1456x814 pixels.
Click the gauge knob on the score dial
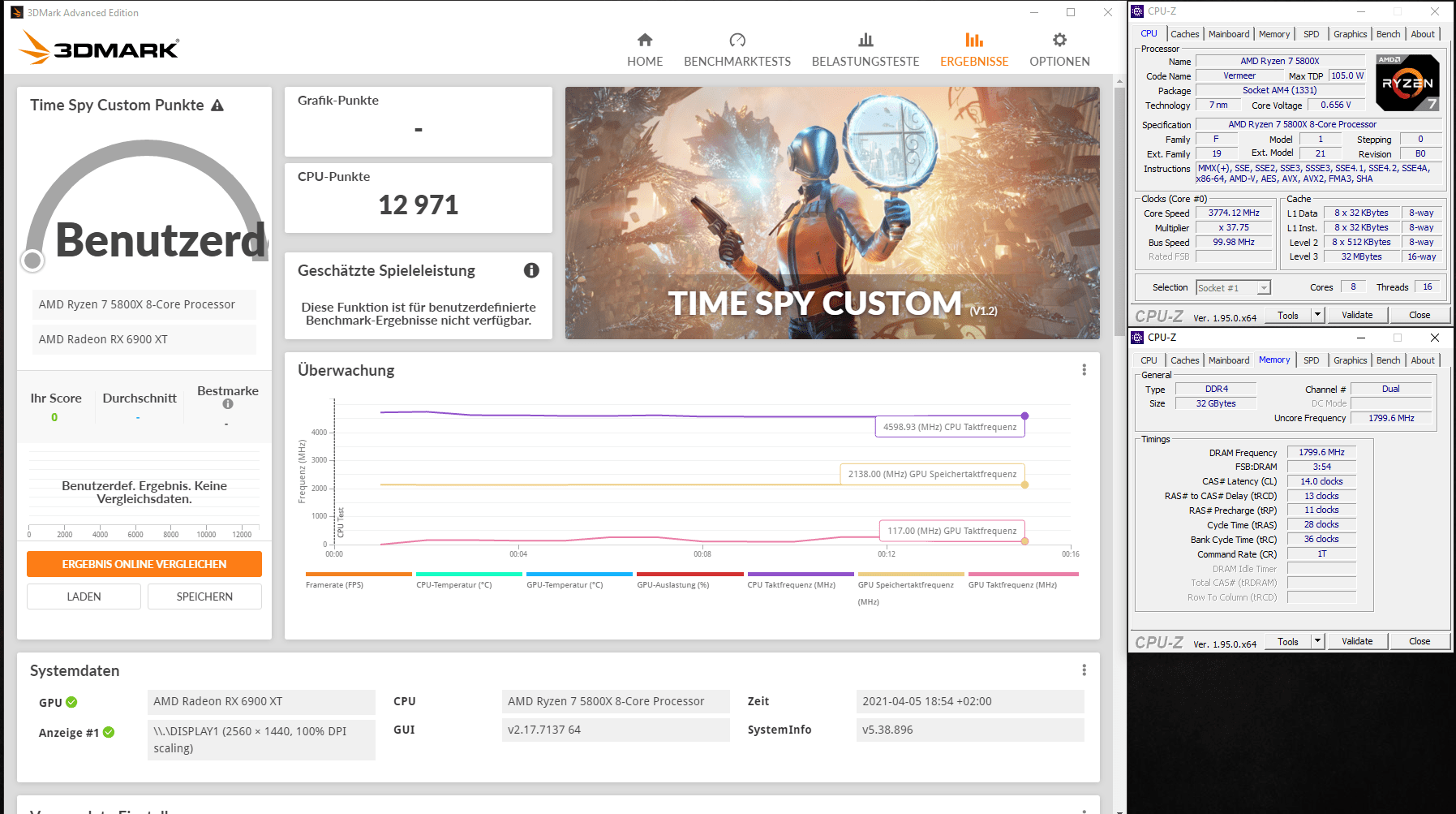click(x=32, y=261)
